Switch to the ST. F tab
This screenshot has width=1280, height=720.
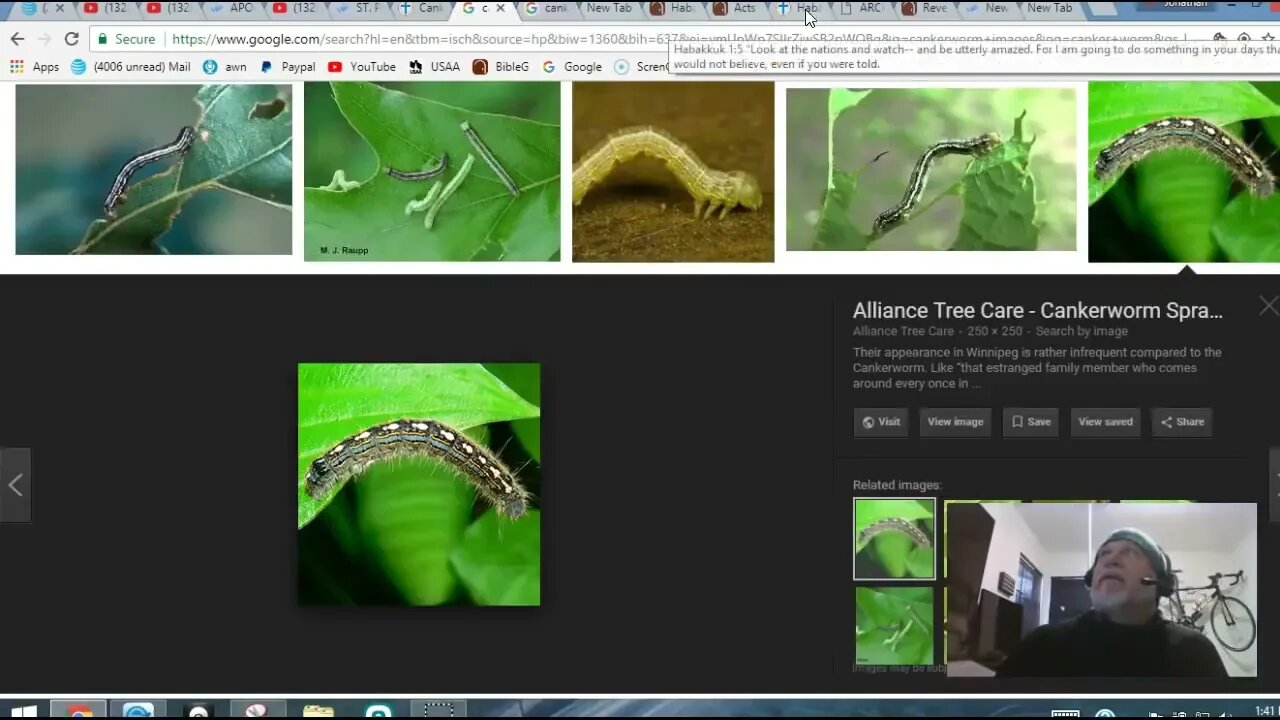click(x=358, y=8)
